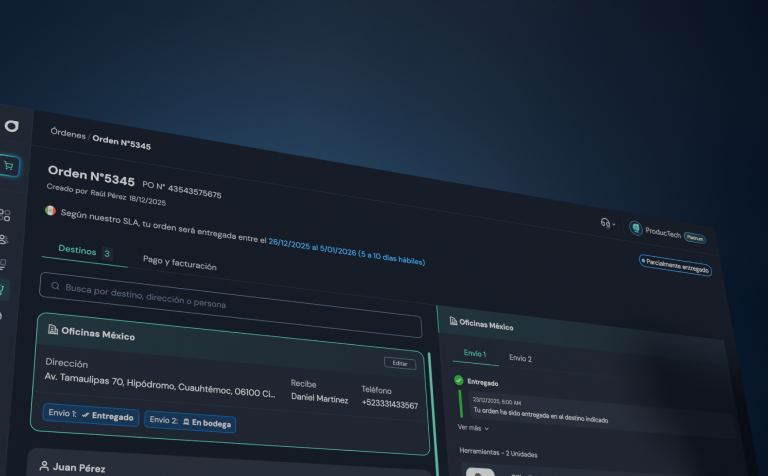The height and width of the screenshot is (476, 768).
Task: Click the search magnifier icon
Action: tap(55, 286)
